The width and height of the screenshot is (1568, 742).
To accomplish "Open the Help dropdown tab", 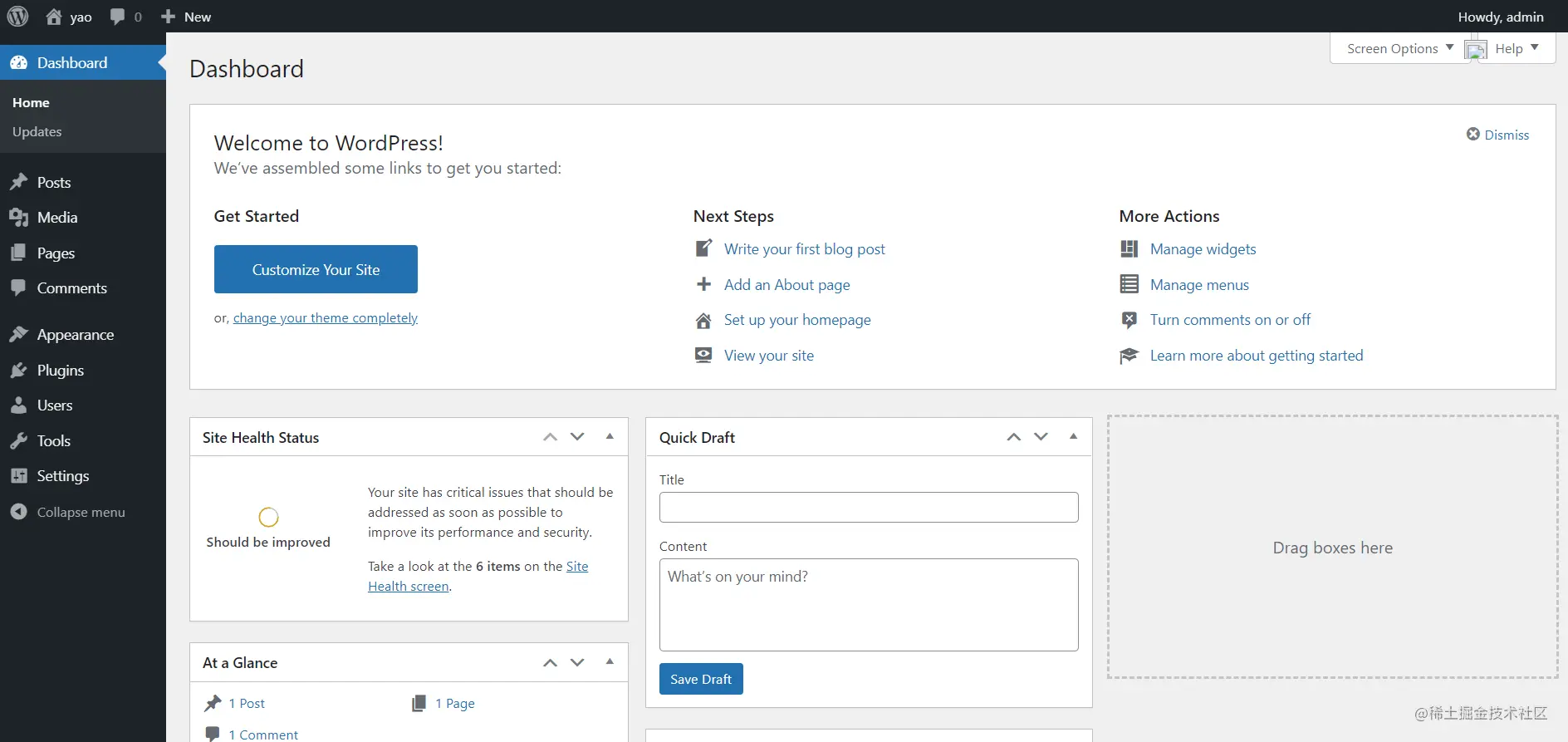I will 1517,48.
